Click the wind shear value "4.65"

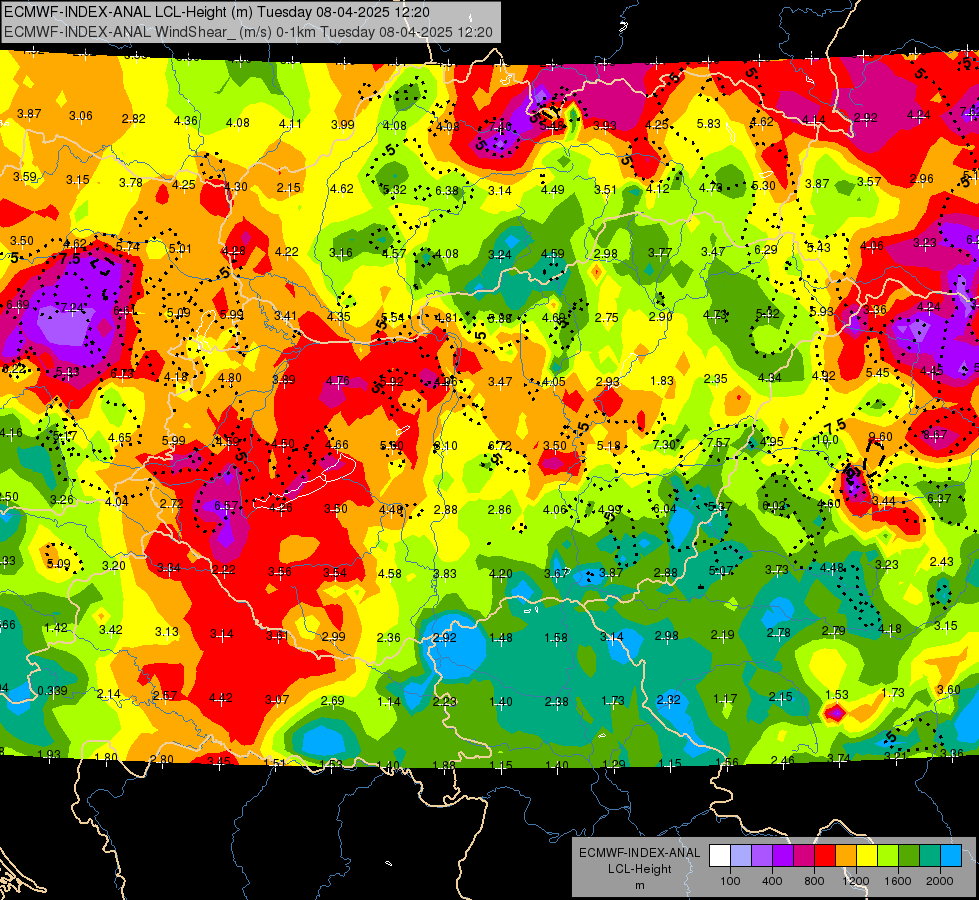click(120, 438)
